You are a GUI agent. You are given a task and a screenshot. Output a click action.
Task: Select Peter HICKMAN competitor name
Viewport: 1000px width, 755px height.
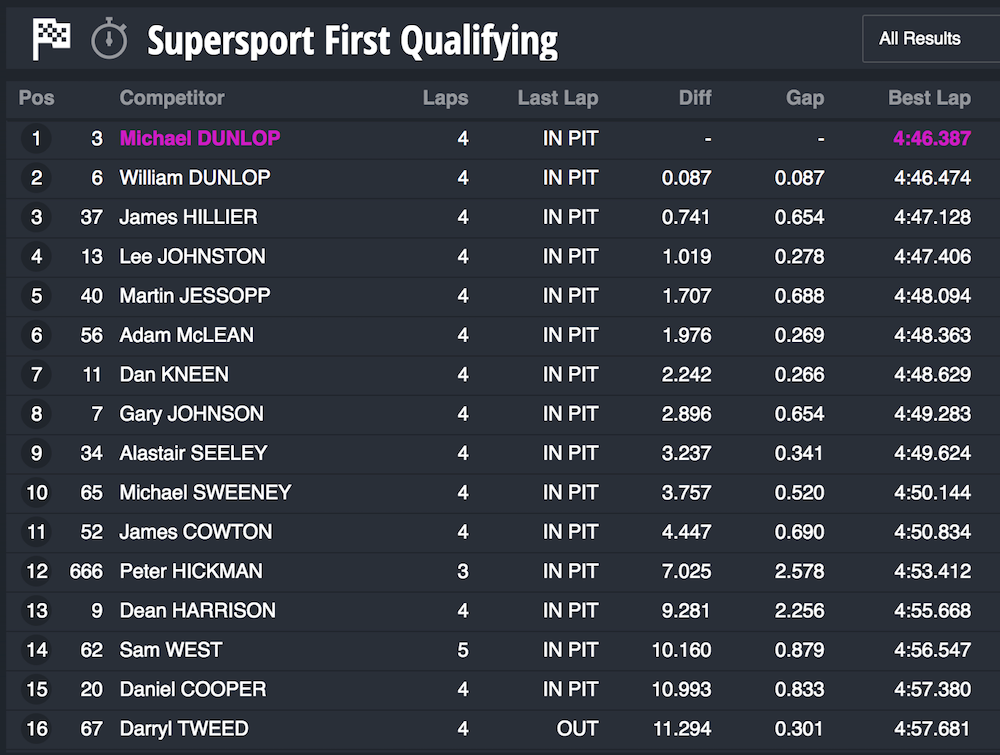pos(191,571)
